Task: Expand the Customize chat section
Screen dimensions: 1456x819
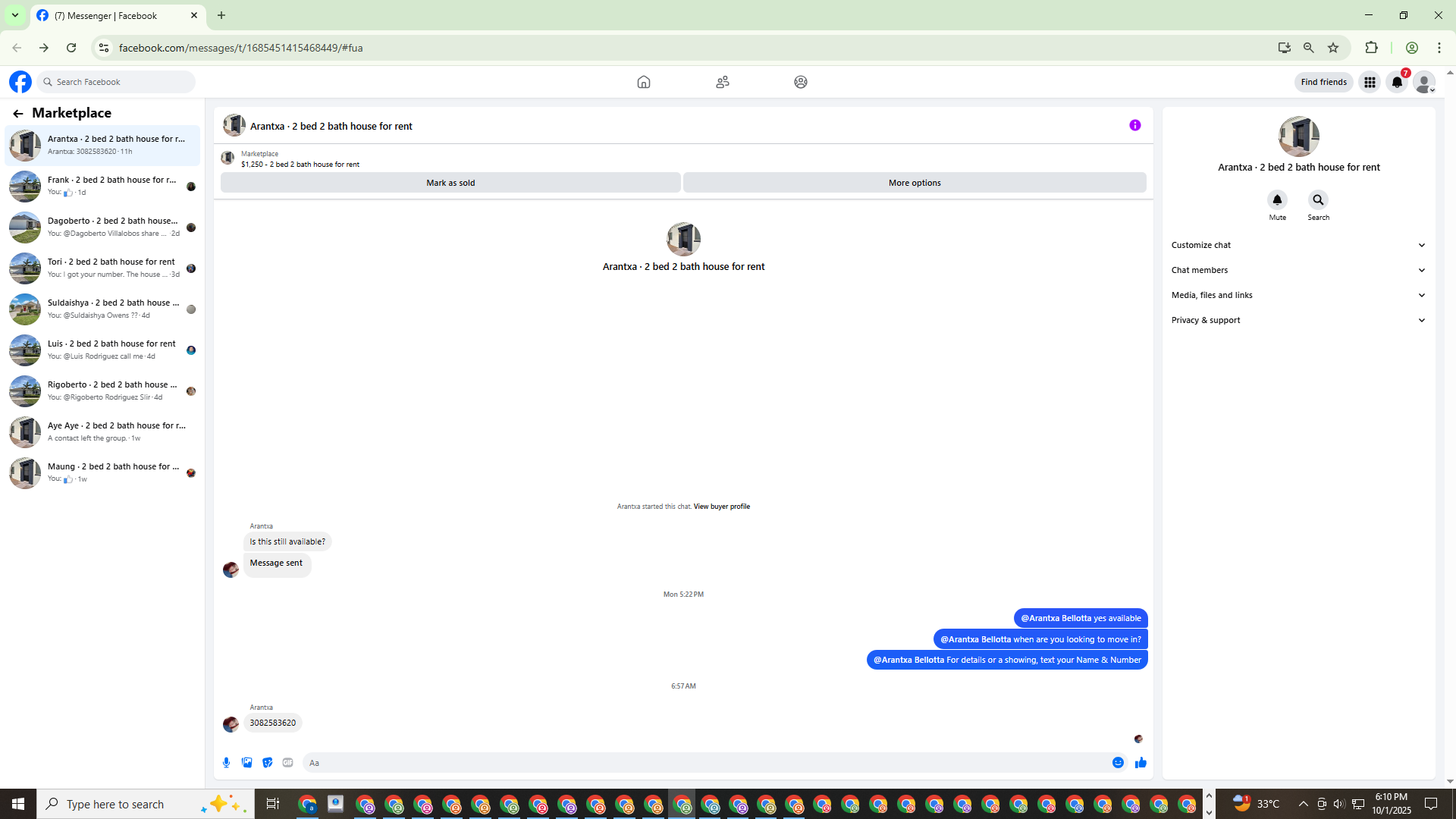Action: (1298, 245)
